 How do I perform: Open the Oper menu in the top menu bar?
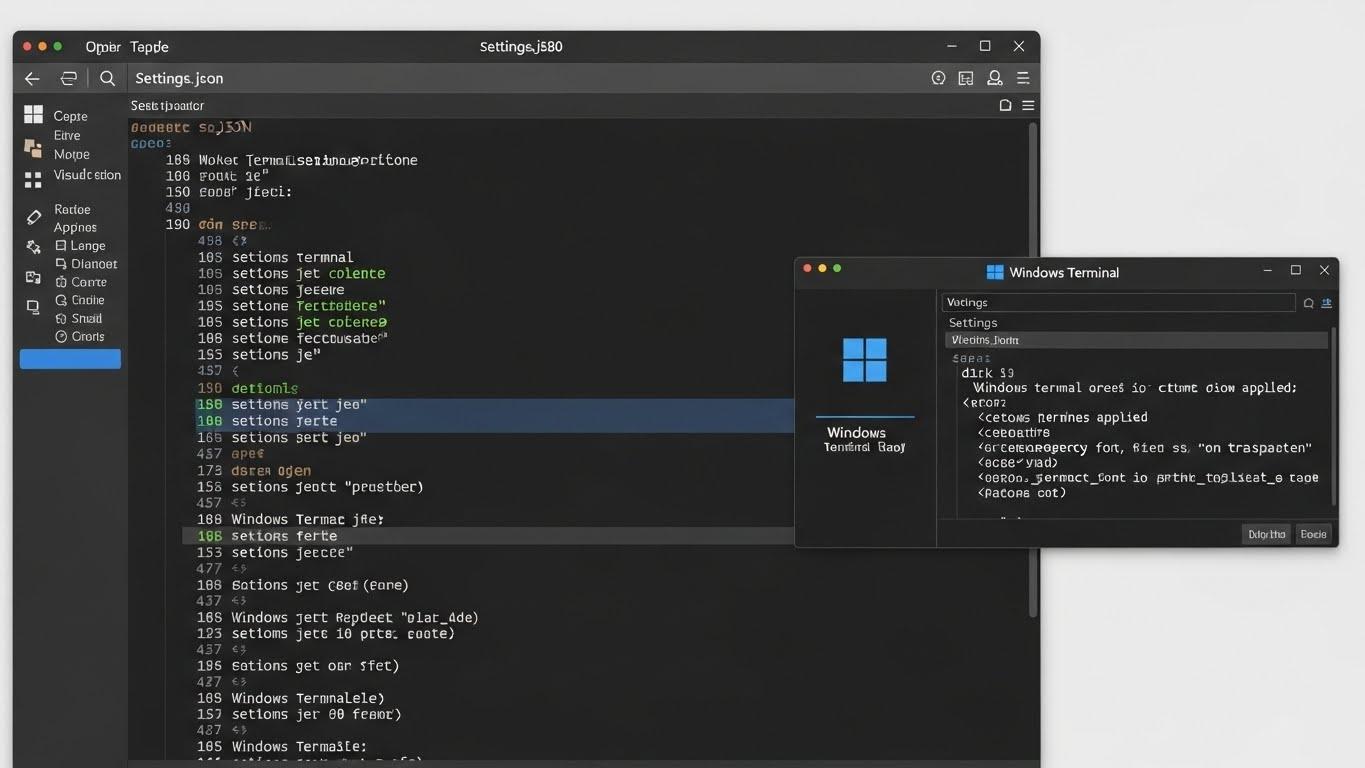pos(100,46)
